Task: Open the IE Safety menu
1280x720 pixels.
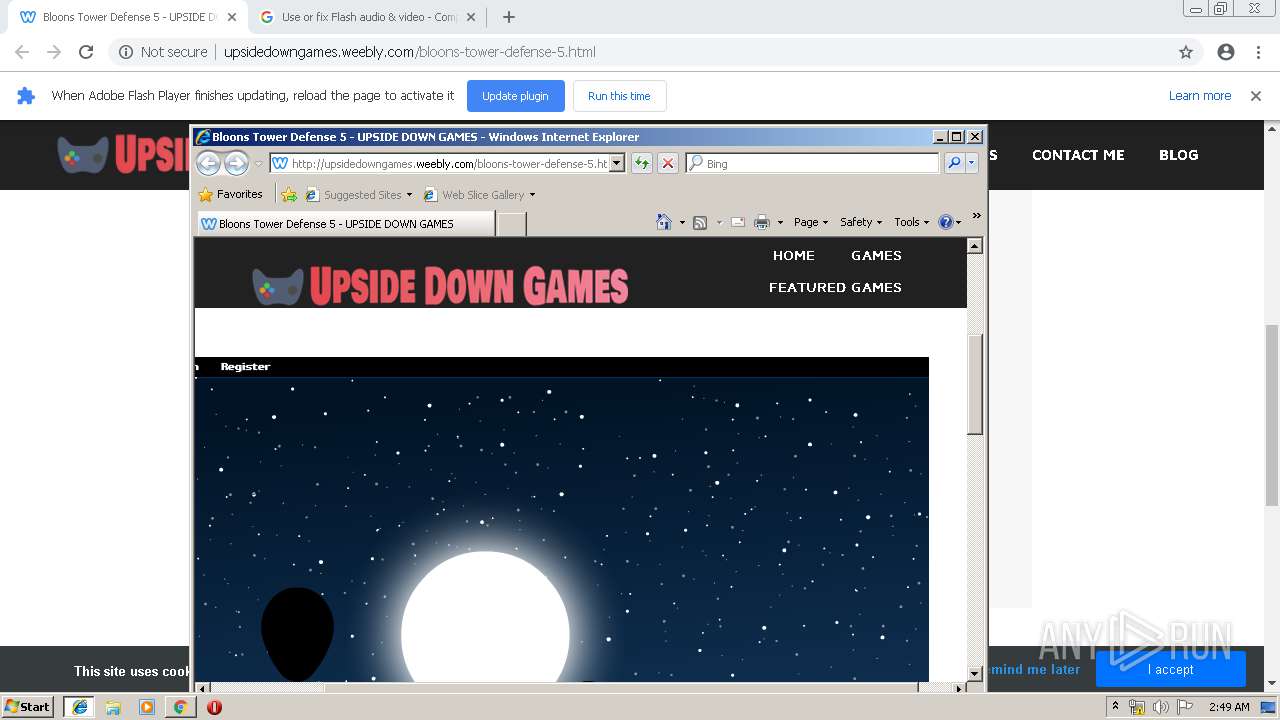Action: coord(861,222)
